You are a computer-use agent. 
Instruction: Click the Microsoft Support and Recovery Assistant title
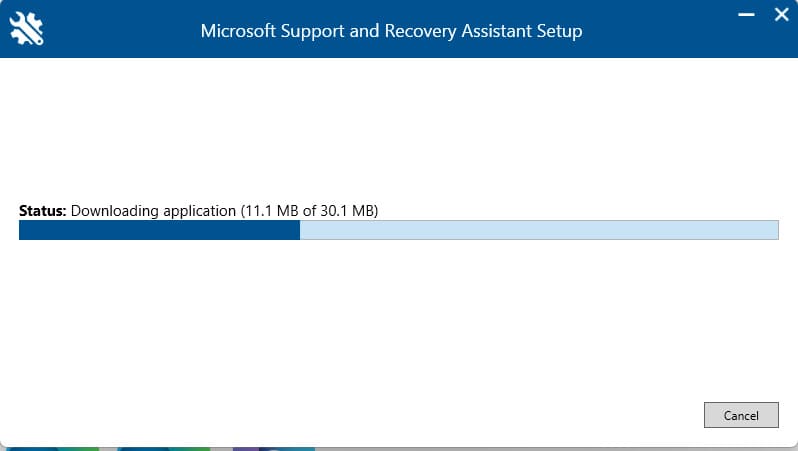pyautogui.click(x=360, y=31)
